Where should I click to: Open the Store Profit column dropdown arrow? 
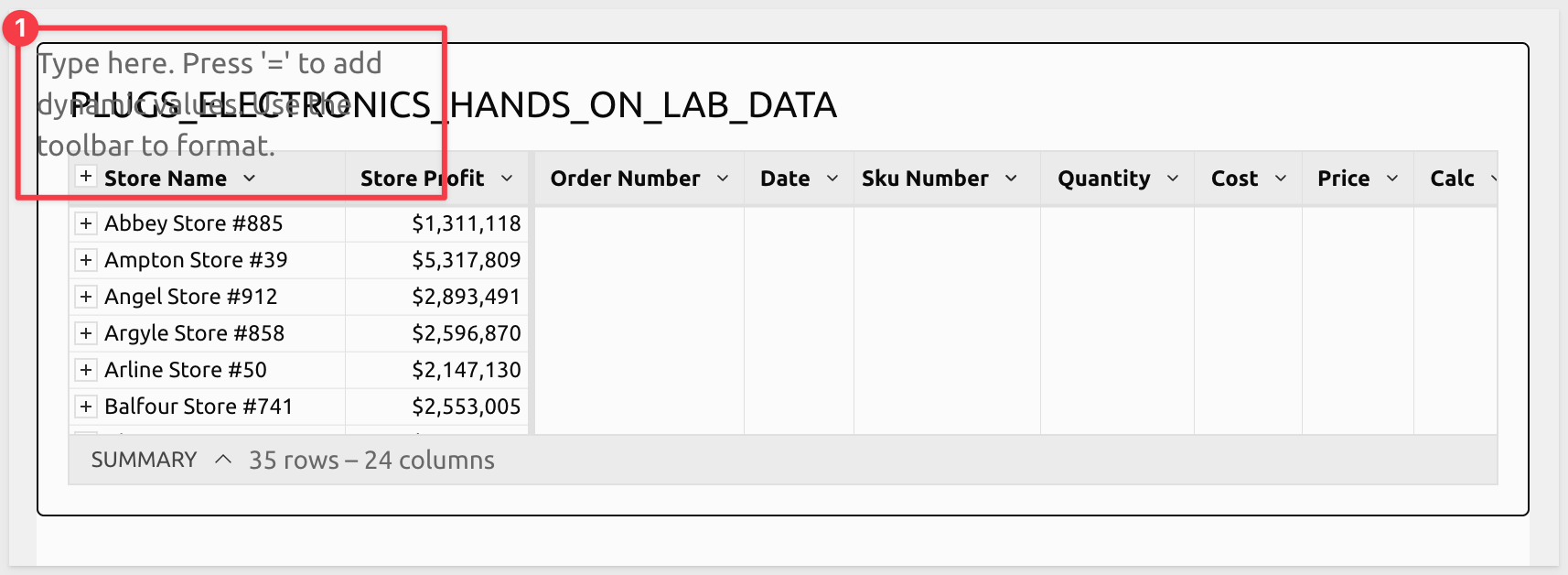click(x=507, y=179)
